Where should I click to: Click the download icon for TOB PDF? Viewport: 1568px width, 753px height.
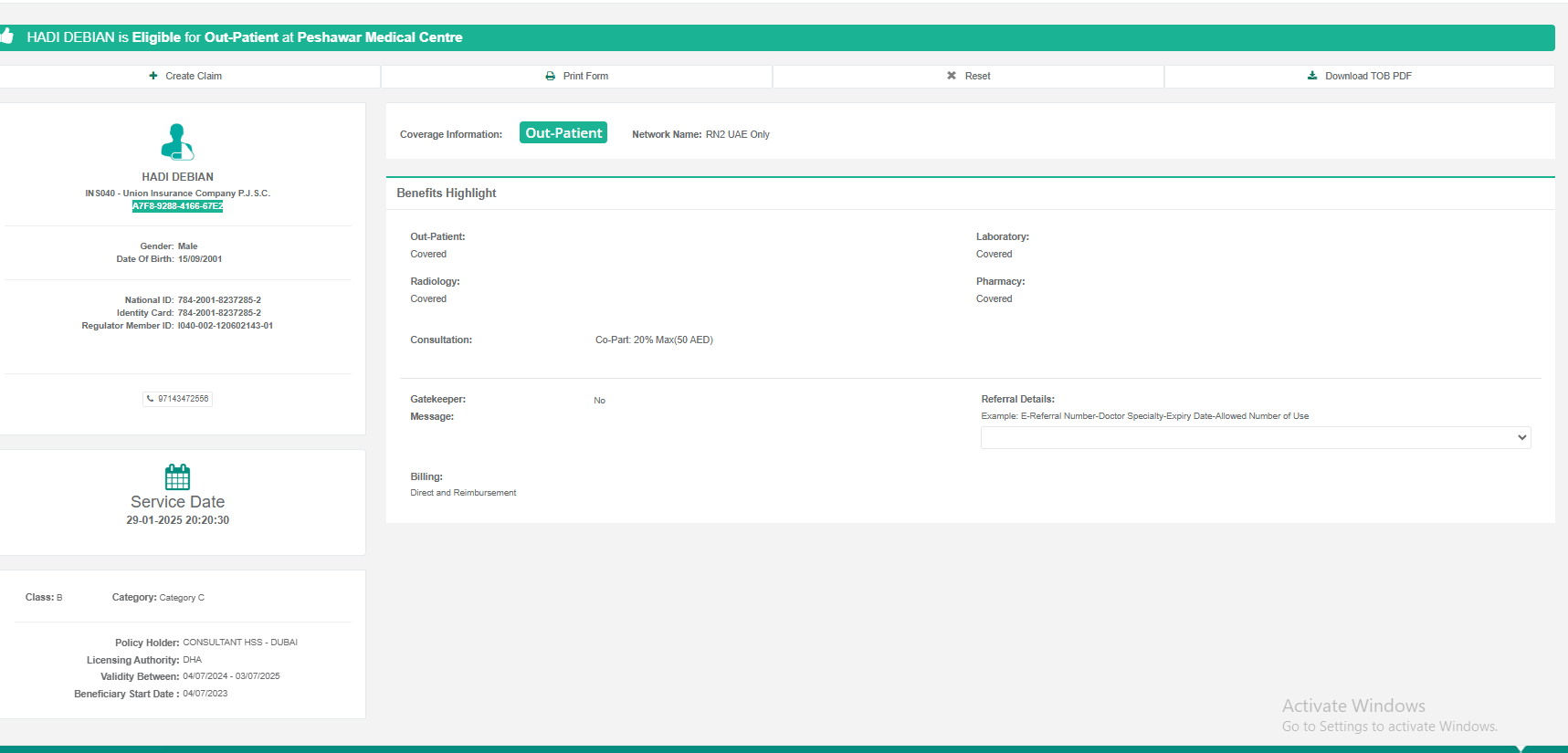1312,76
